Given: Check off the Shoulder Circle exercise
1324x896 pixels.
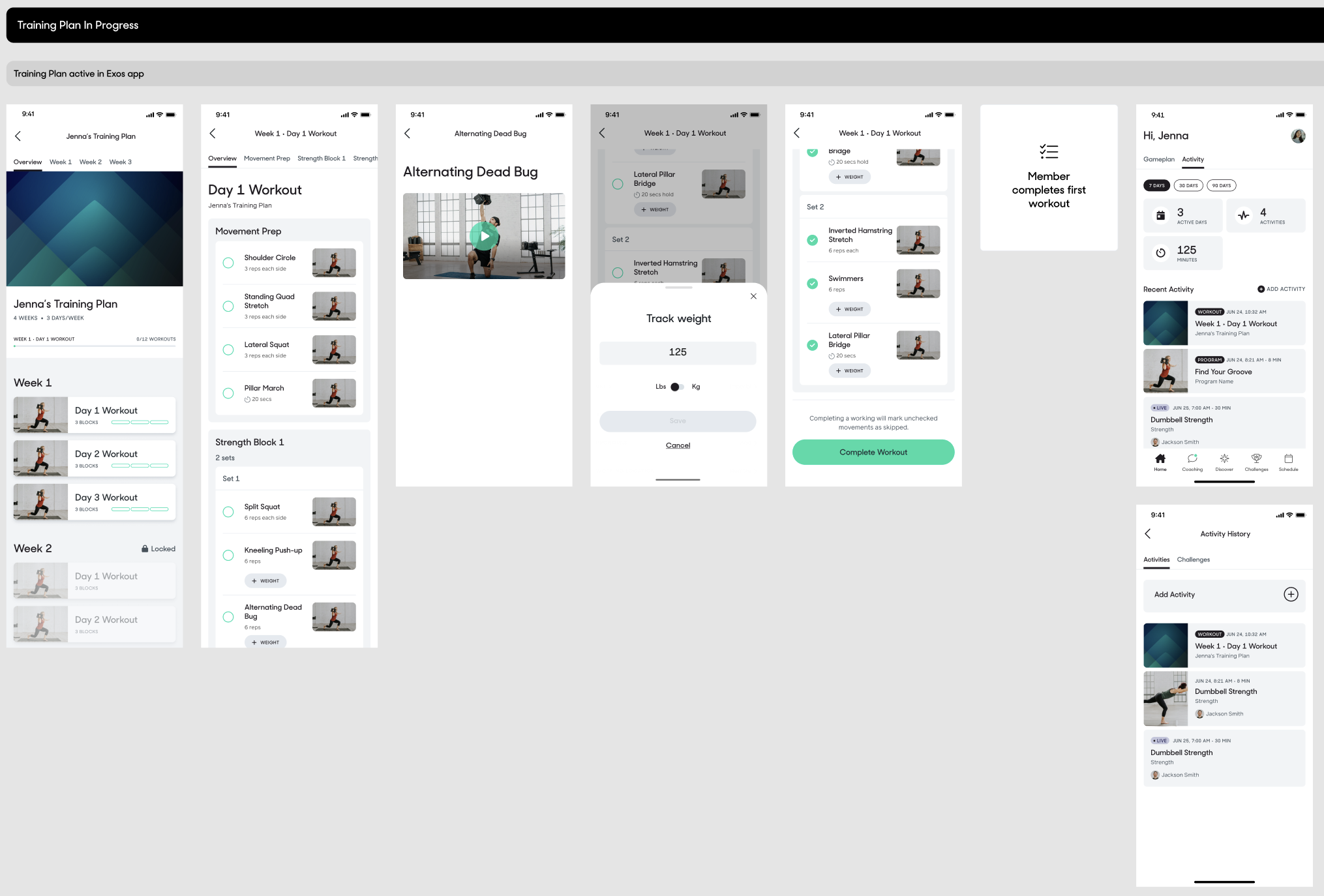Looking at the screenshot, I should (x=228, y=263).
